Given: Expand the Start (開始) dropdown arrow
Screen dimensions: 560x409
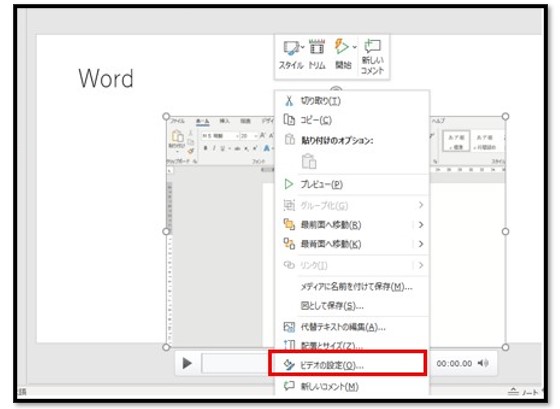Looking at the screenshot, I should [x=354, y=47].
